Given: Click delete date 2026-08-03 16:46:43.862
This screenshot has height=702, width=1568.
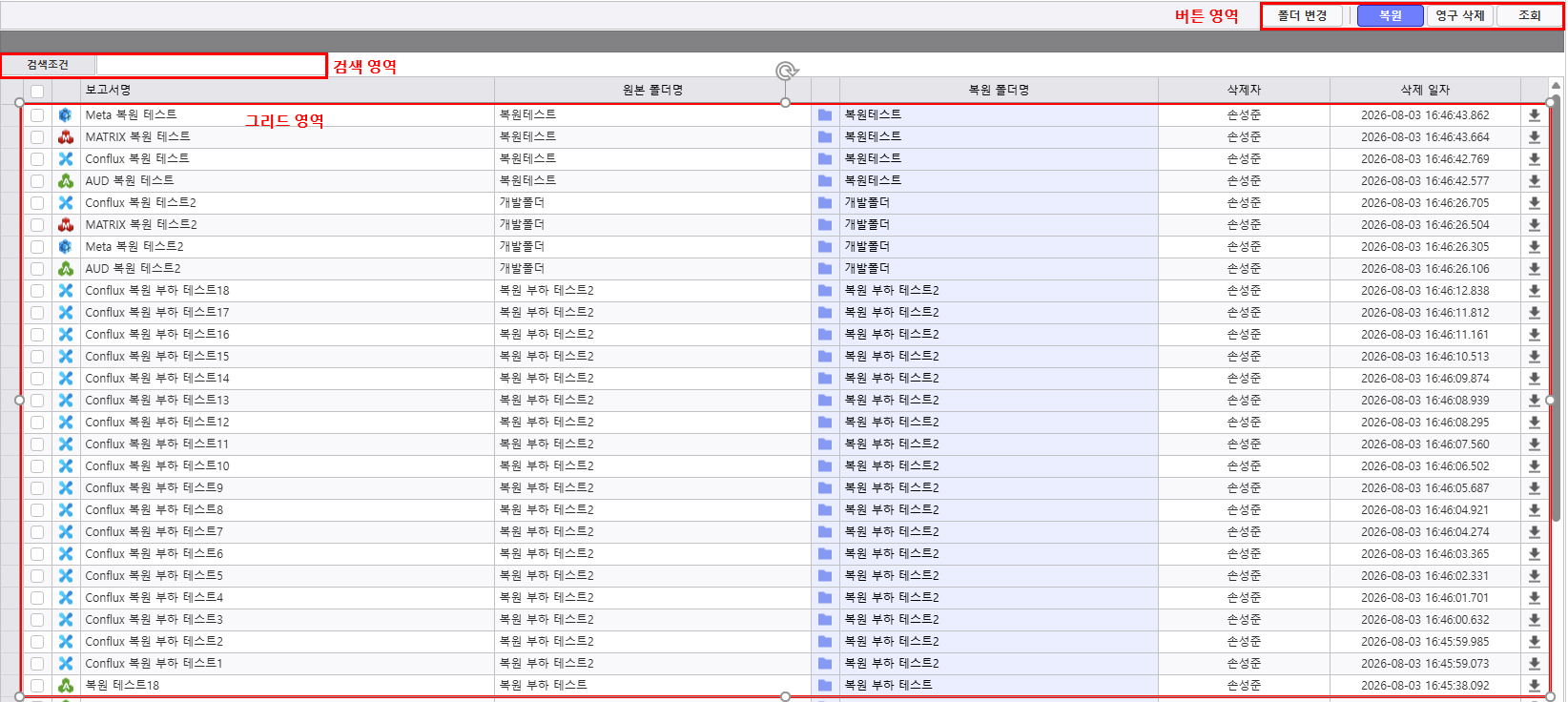Looking at the screenshot, I should coord(1425,114).
